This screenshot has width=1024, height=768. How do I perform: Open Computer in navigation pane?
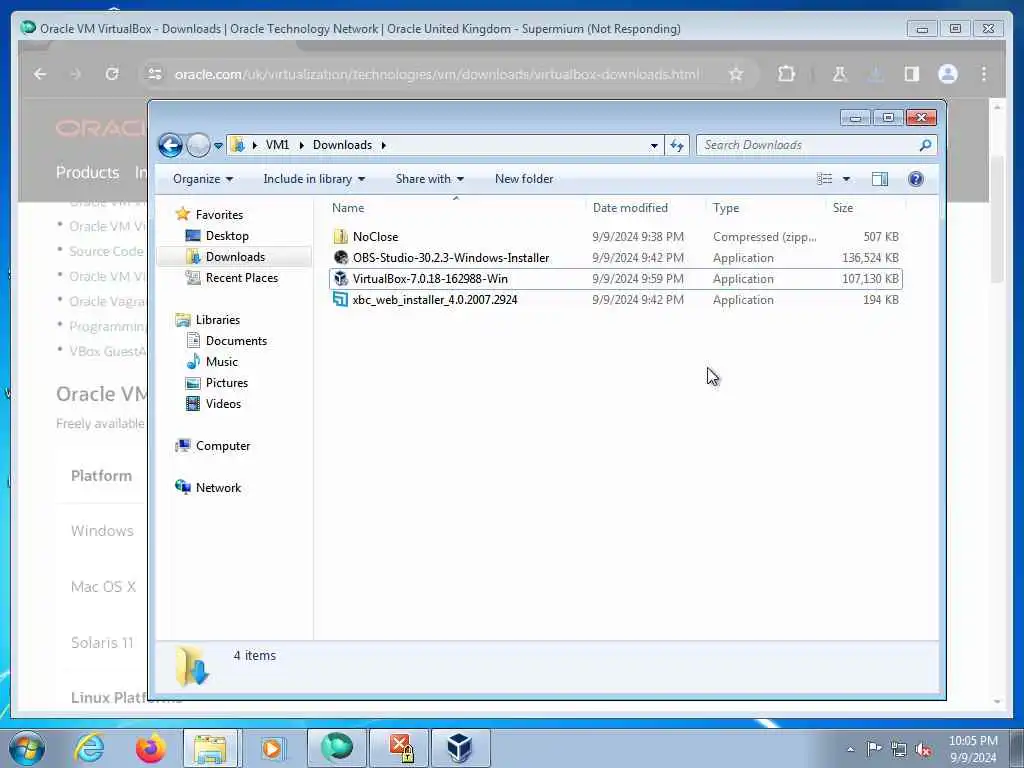click(x=223, y=446)
